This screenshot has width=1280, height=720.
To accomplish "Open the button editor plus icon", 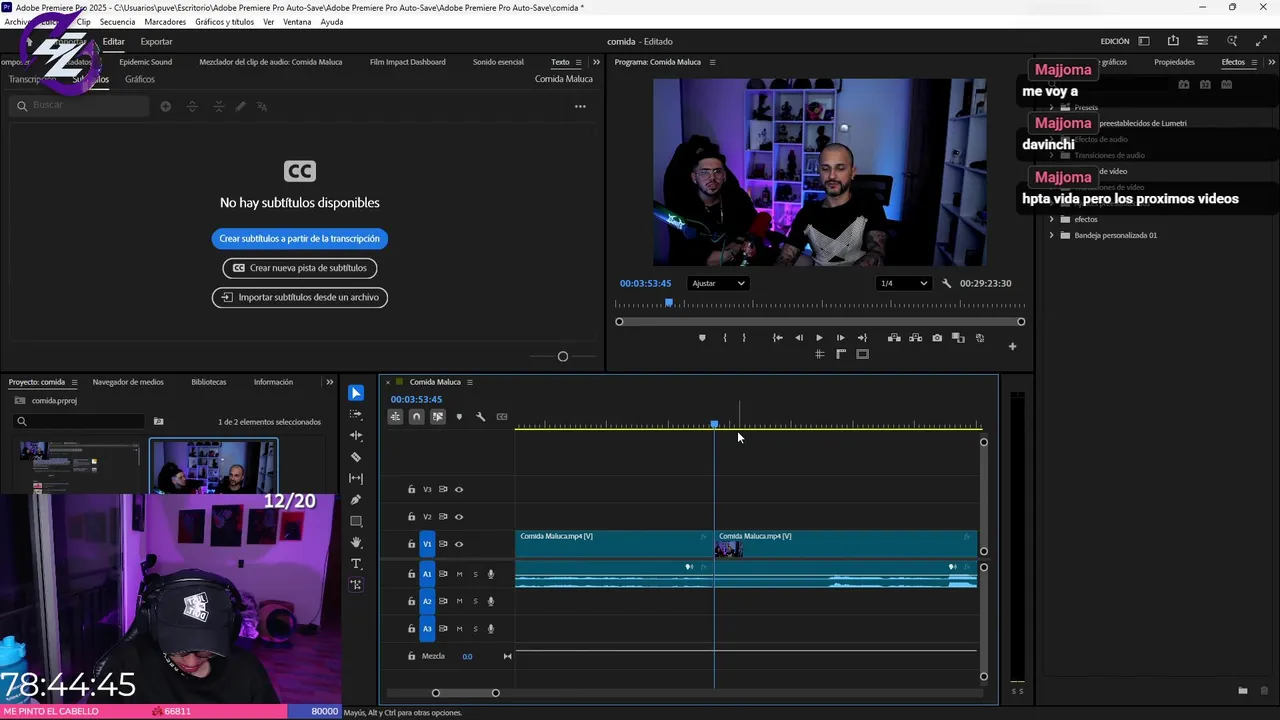I will pos(1012,347).
